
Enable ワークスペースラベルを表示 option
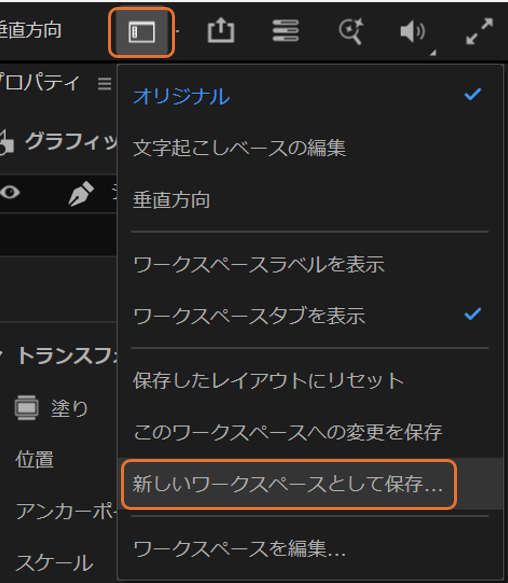[x=310, y=264]
